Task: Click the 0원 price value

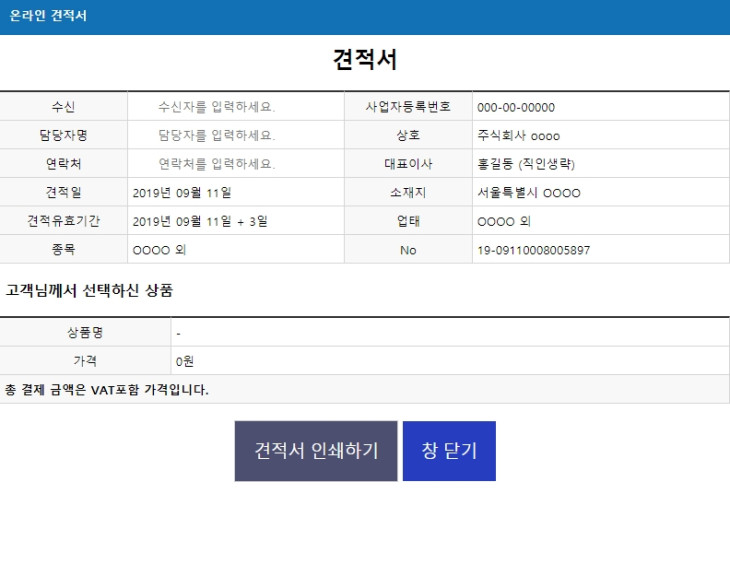Action: pyautogui.click(x=184, y=361)
